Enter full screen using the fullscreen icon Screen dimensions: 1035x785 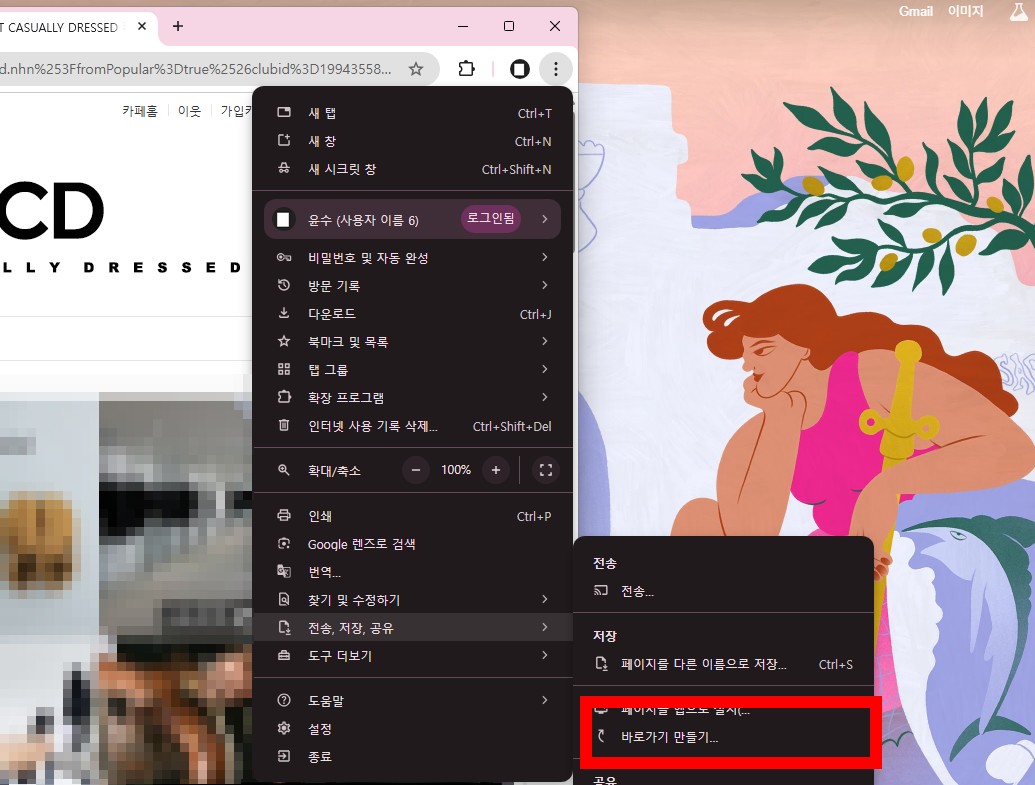tap(545, 469)
